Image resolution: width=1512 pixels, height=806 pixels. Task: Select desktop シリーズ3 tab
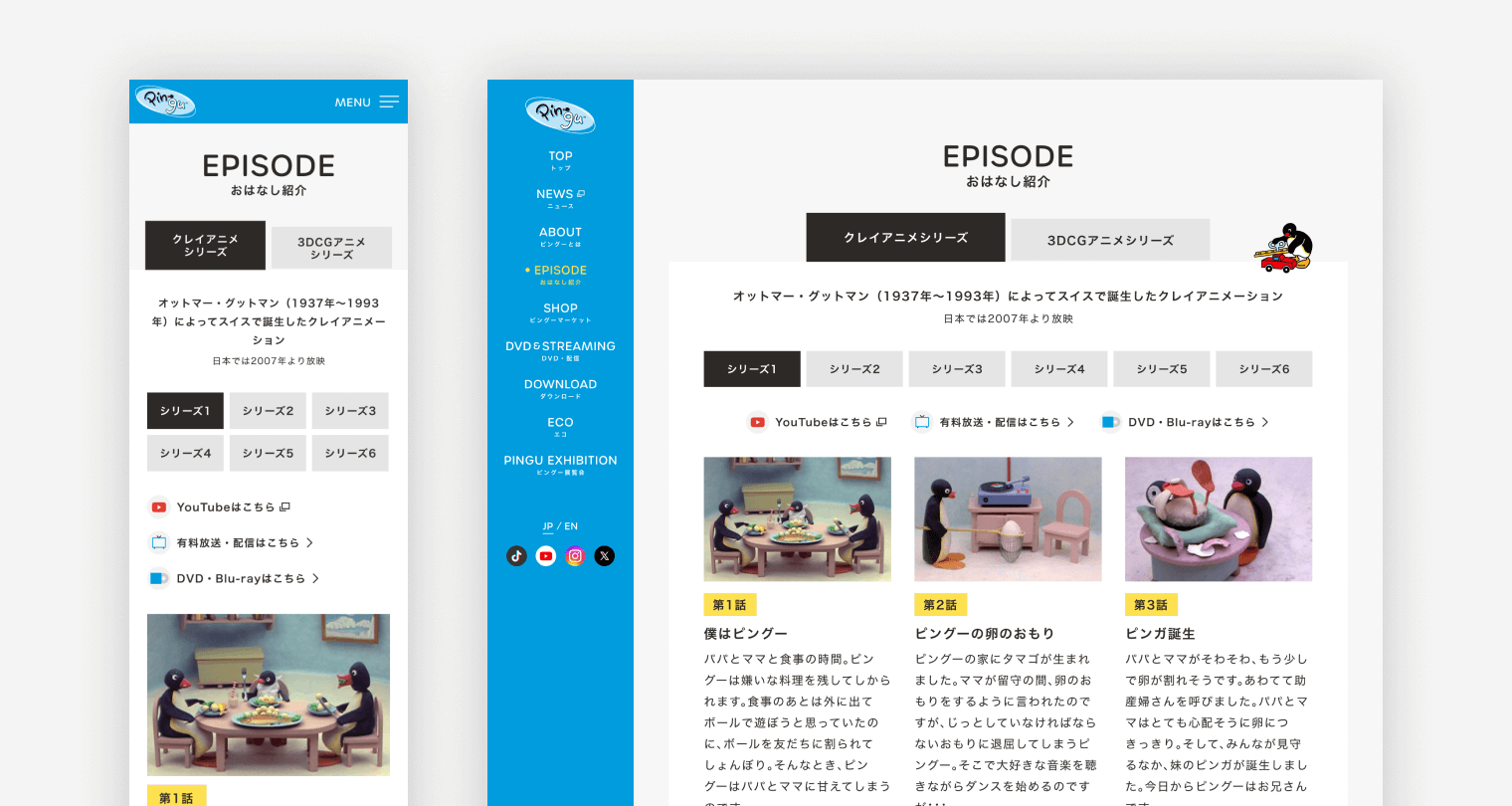point(957,369)
